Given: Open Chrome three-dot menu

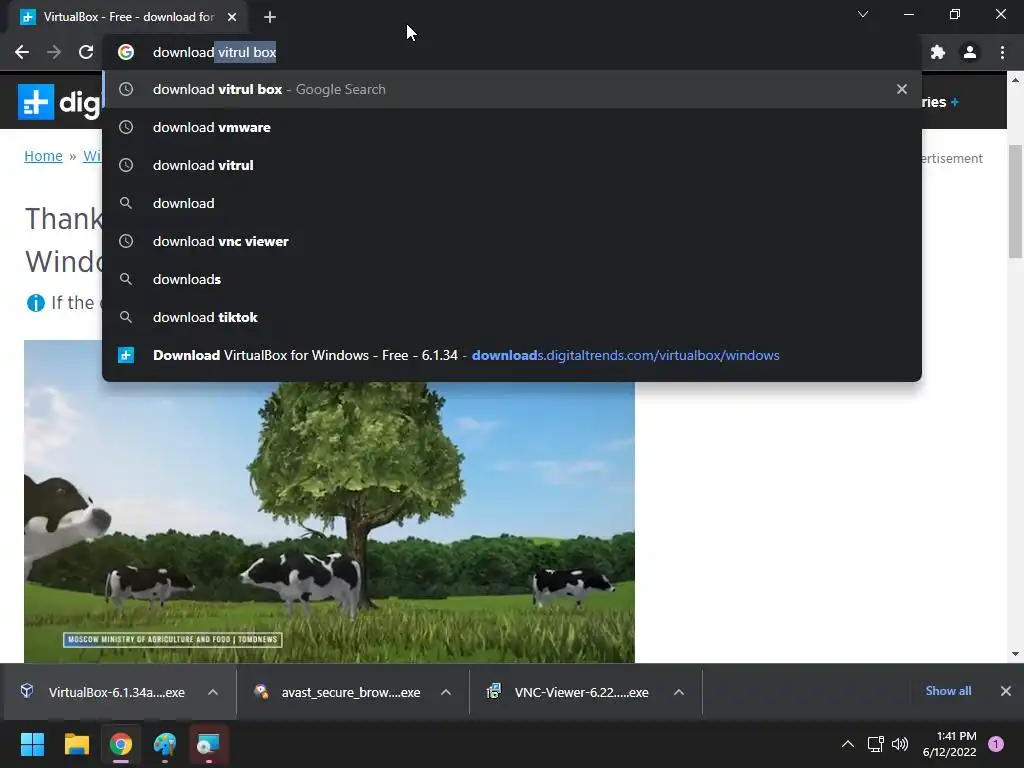Looking at the screenshot, I should coord(1002,52).
